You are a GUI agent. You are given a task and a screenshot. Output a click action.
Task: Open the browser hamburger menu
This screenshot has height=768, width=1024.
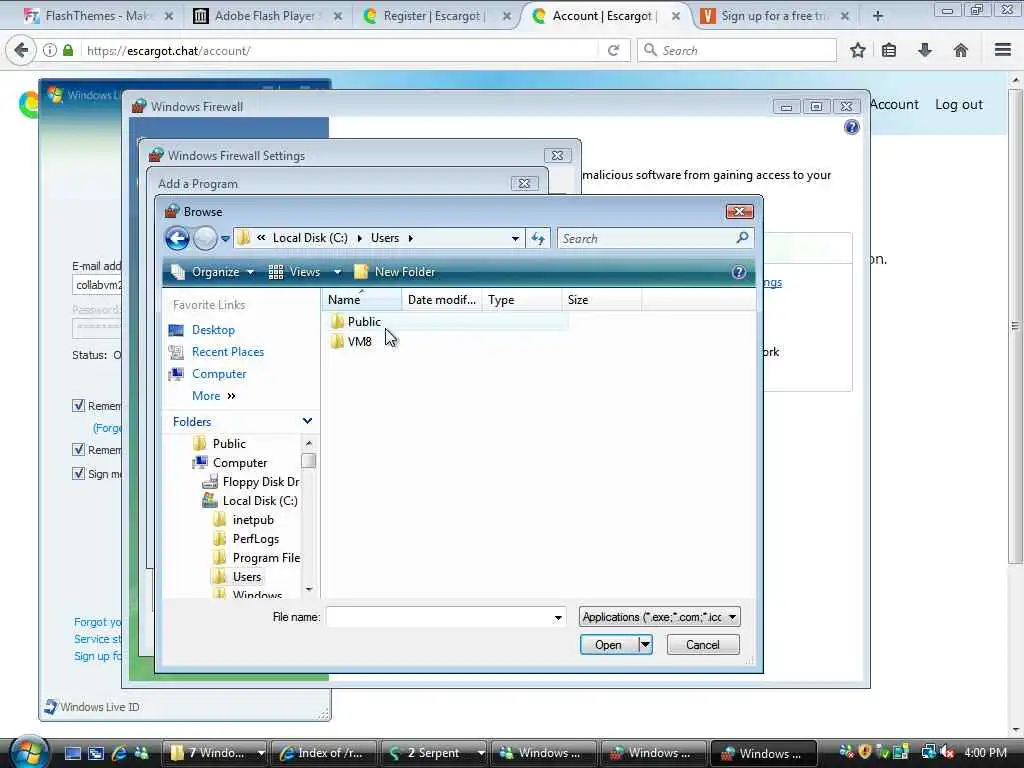pyautogui.click(x=1003, y=50)
